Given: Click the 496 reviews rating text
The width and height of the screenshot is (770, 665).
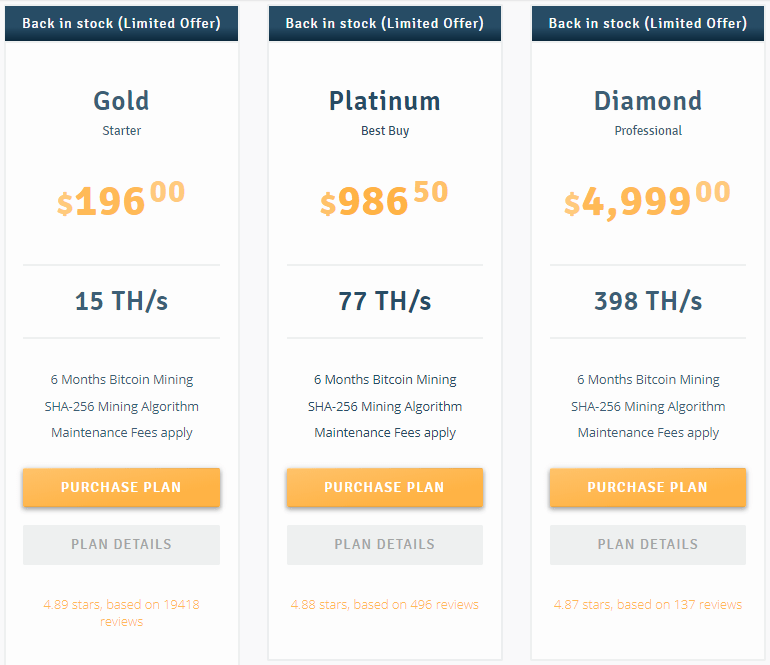Looking at the screenshot, I should pos(384,604).
